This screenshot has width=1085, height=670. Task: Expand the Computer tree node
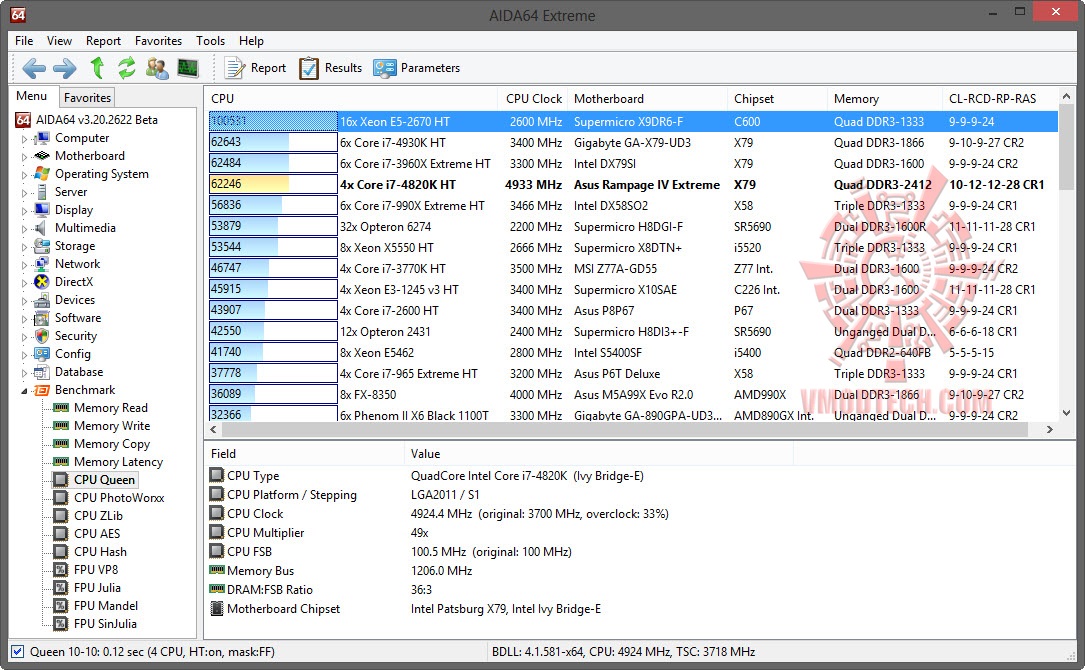(x=24, y=139)
